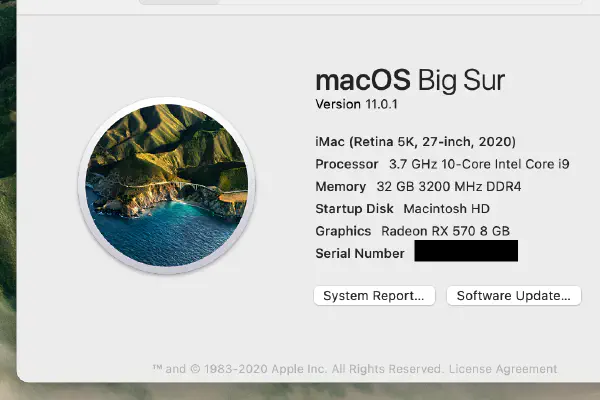This screenshot has width=600, height=400.
Task: Open the System Report window
Action: (x=374, y=296)
